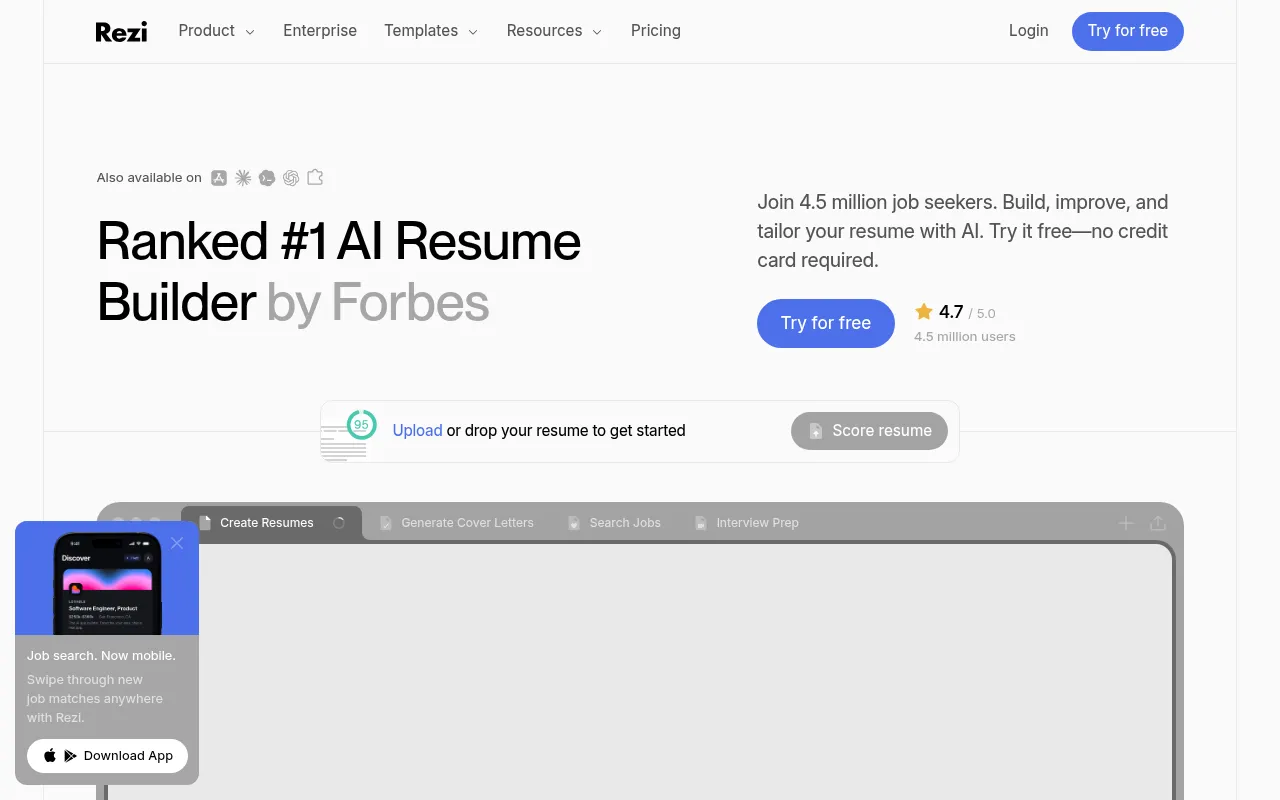The width and height of the screenshot is (1280, 800).
Task: Click Try for free in header
Action: tap(1128, 31)
